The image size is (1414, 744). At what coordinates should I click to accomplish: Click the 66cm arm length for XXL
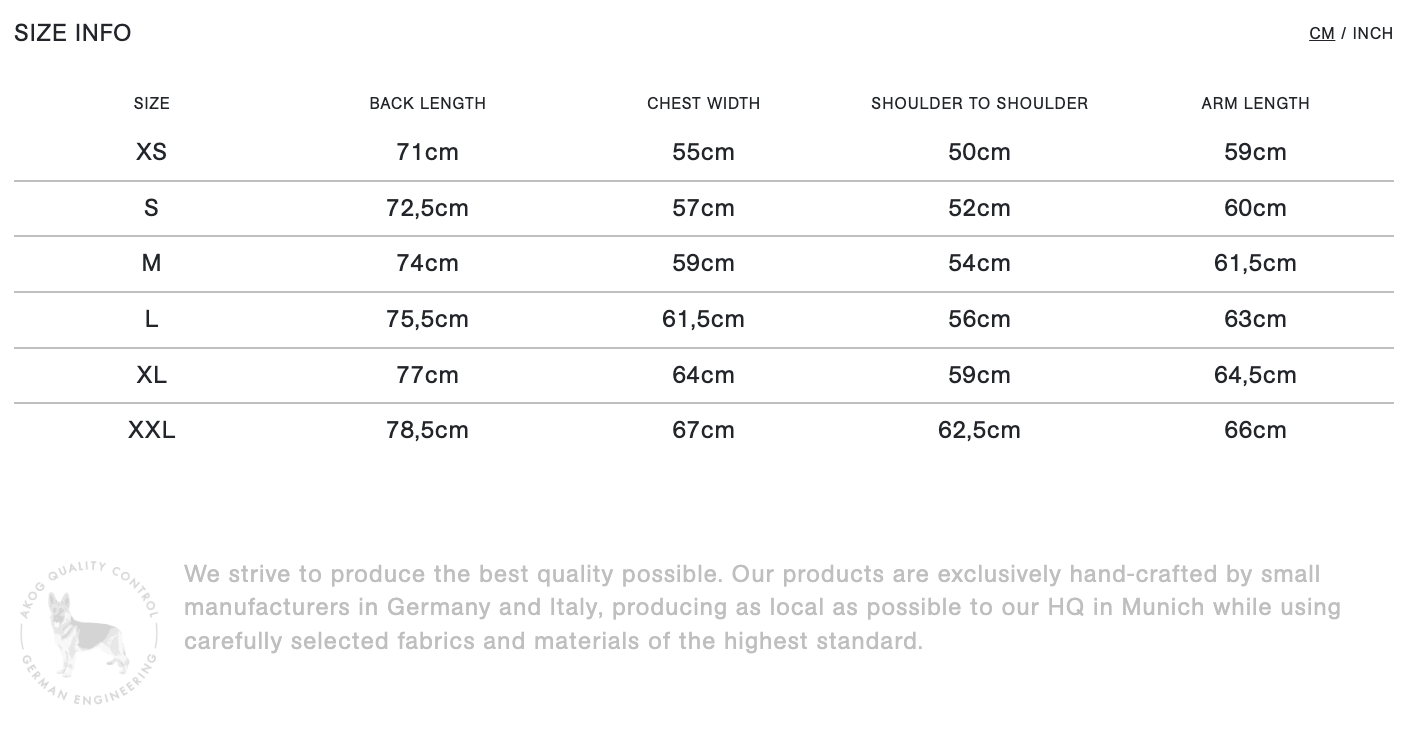(x=1256, y=430)
